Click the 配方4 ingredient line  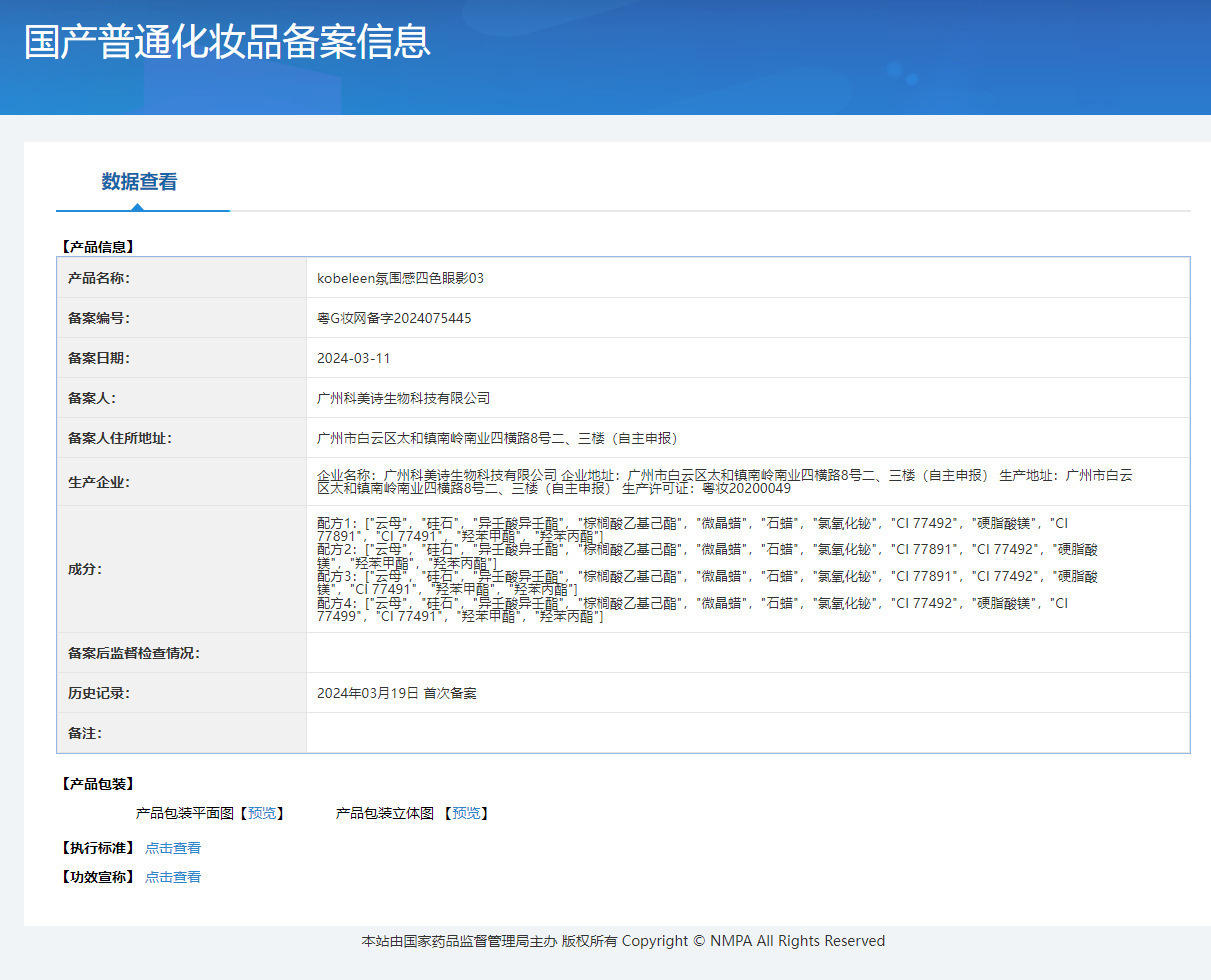693,610
